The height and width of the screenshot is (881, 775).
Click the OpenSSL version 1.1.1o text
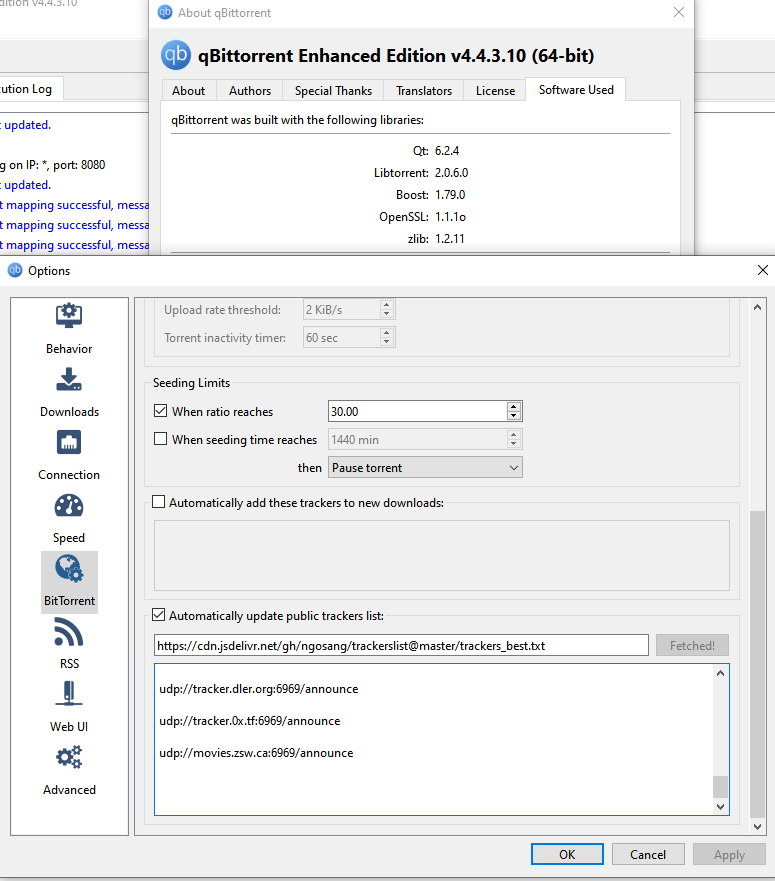click(450, 217)
